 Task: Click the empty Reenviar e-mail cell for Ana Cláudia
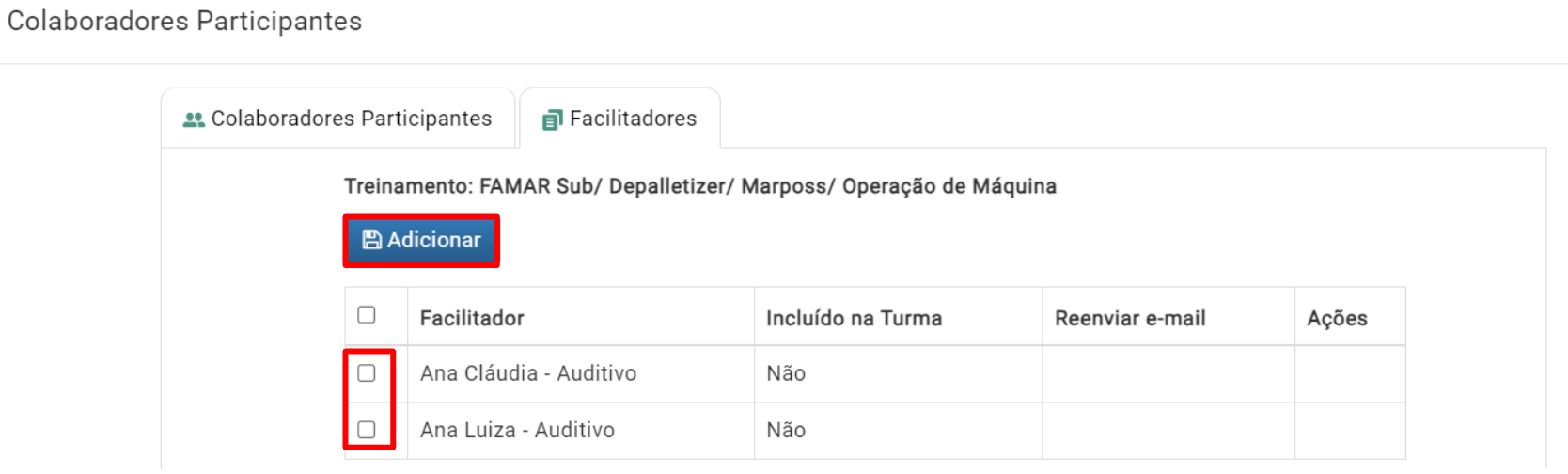tap(1168, 373)
